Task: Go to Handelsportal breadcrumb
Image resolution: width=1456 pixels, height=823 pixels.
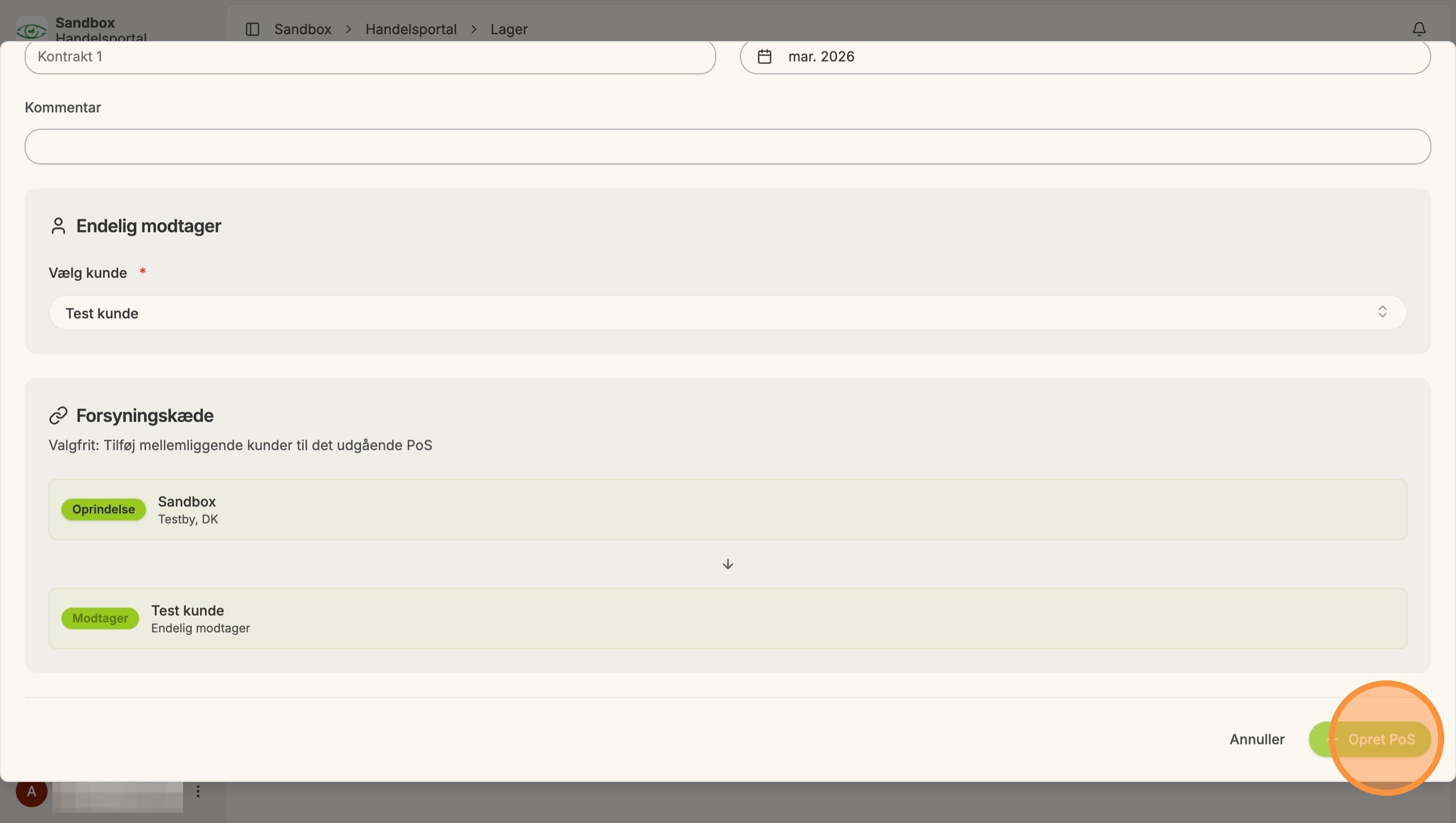Action: tap(411, 29)
